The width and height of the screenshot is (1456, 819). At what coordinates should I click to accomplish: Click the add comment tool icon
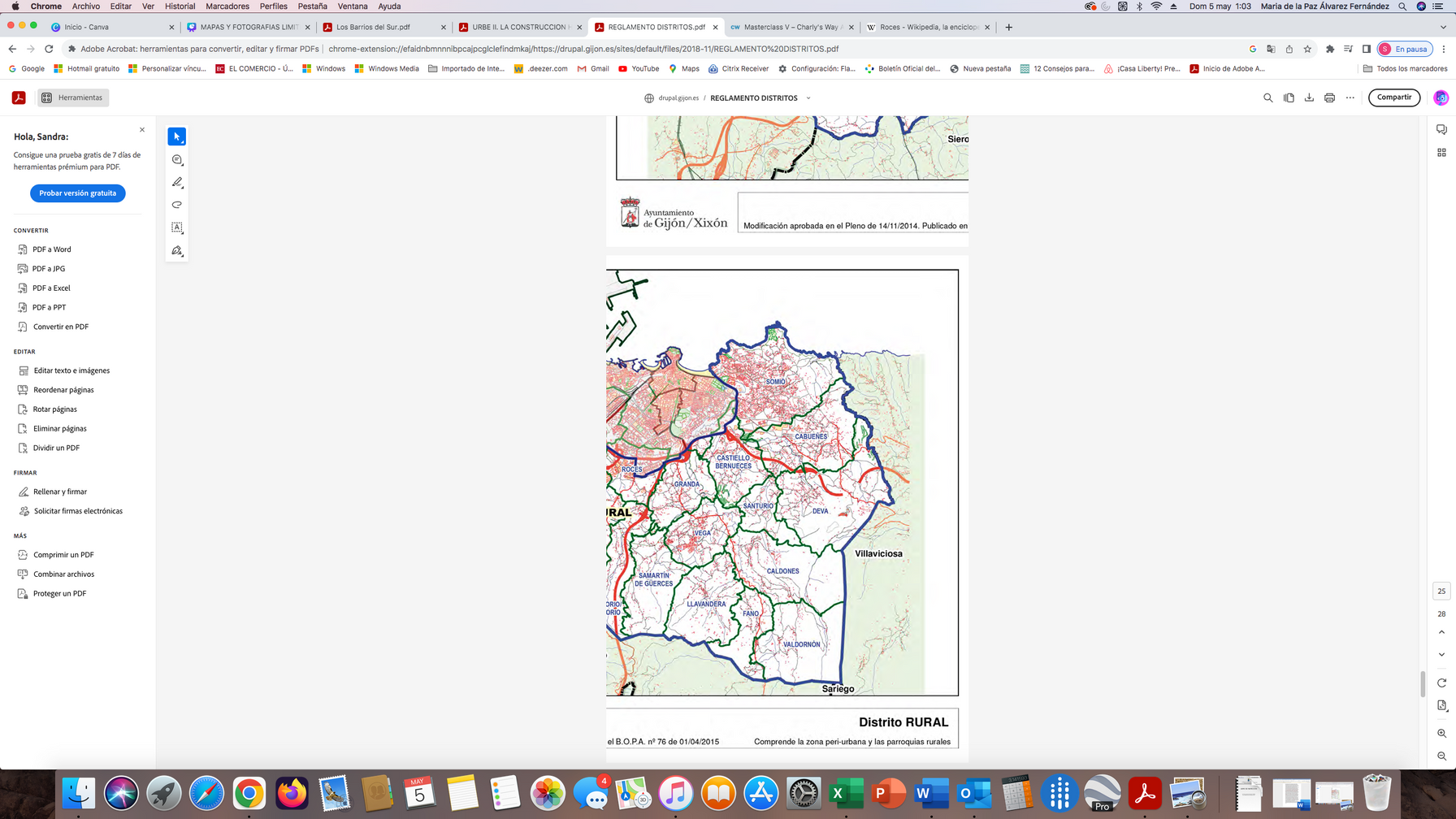click(x=176, y=159)
